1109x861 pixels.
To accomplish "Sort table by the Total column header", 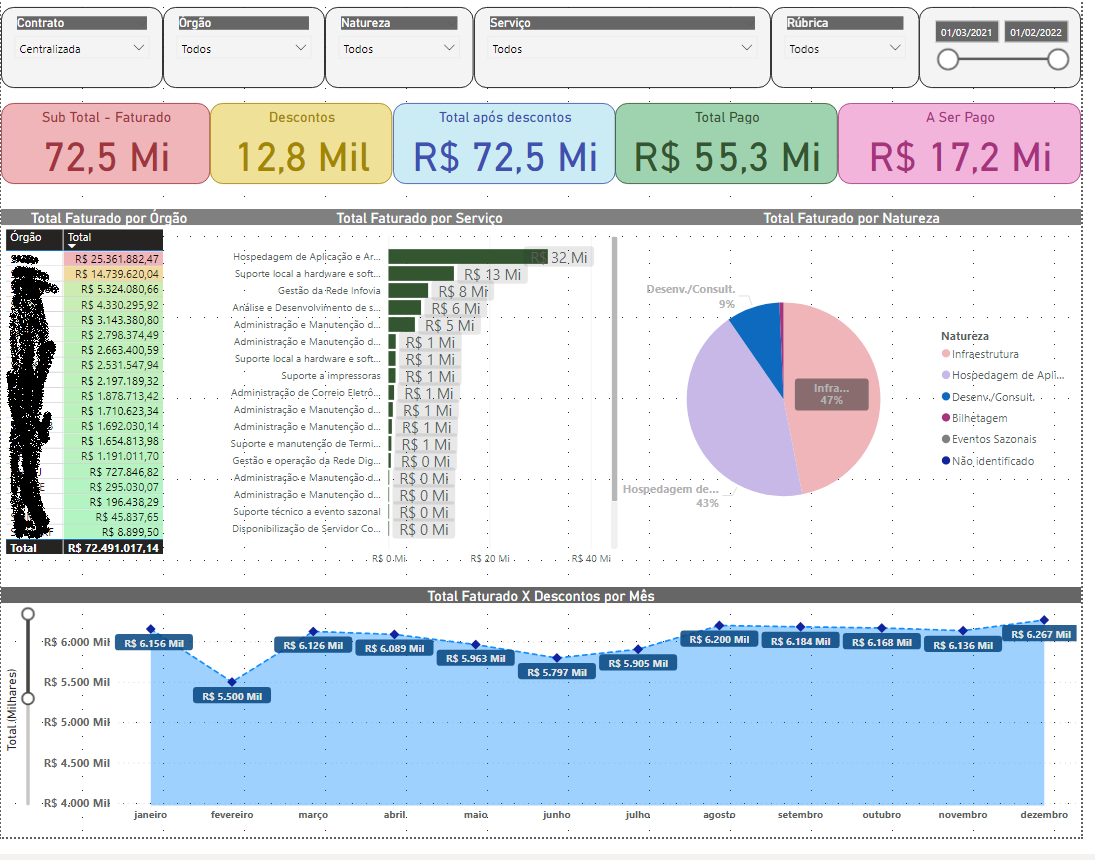I will tap(113, 238).
